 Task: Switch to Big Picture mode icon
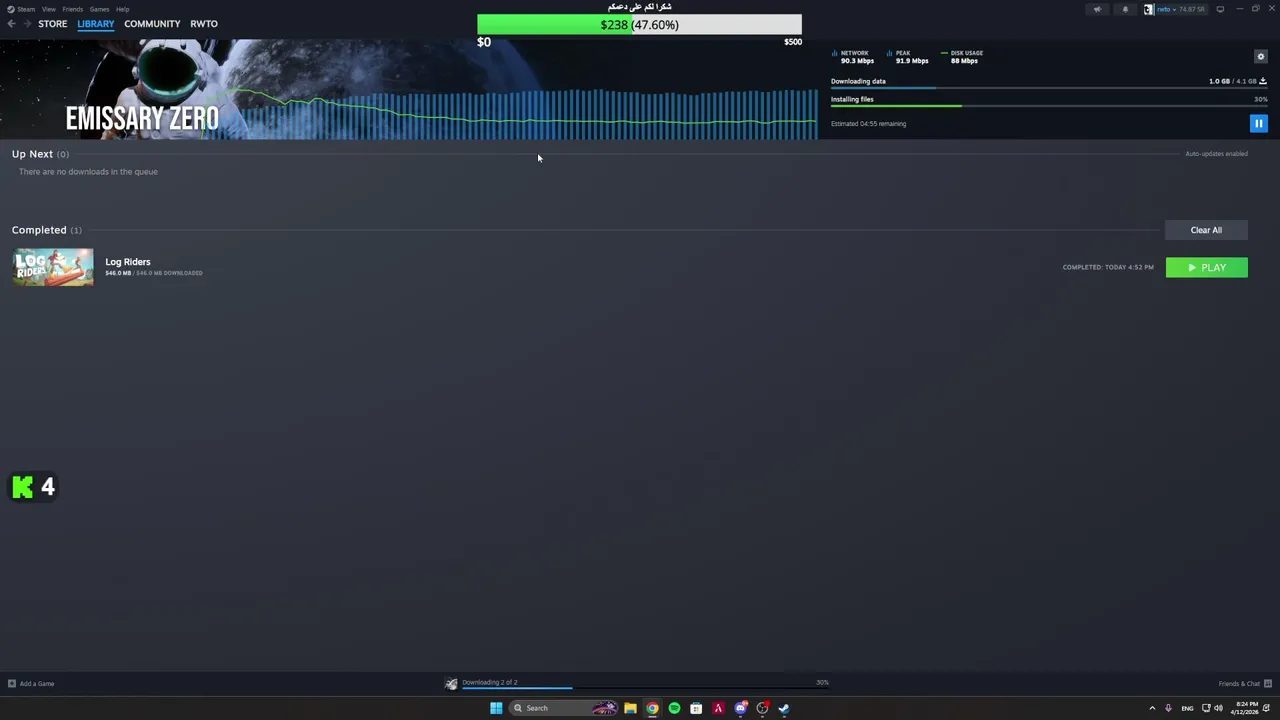click(1220, 9)
